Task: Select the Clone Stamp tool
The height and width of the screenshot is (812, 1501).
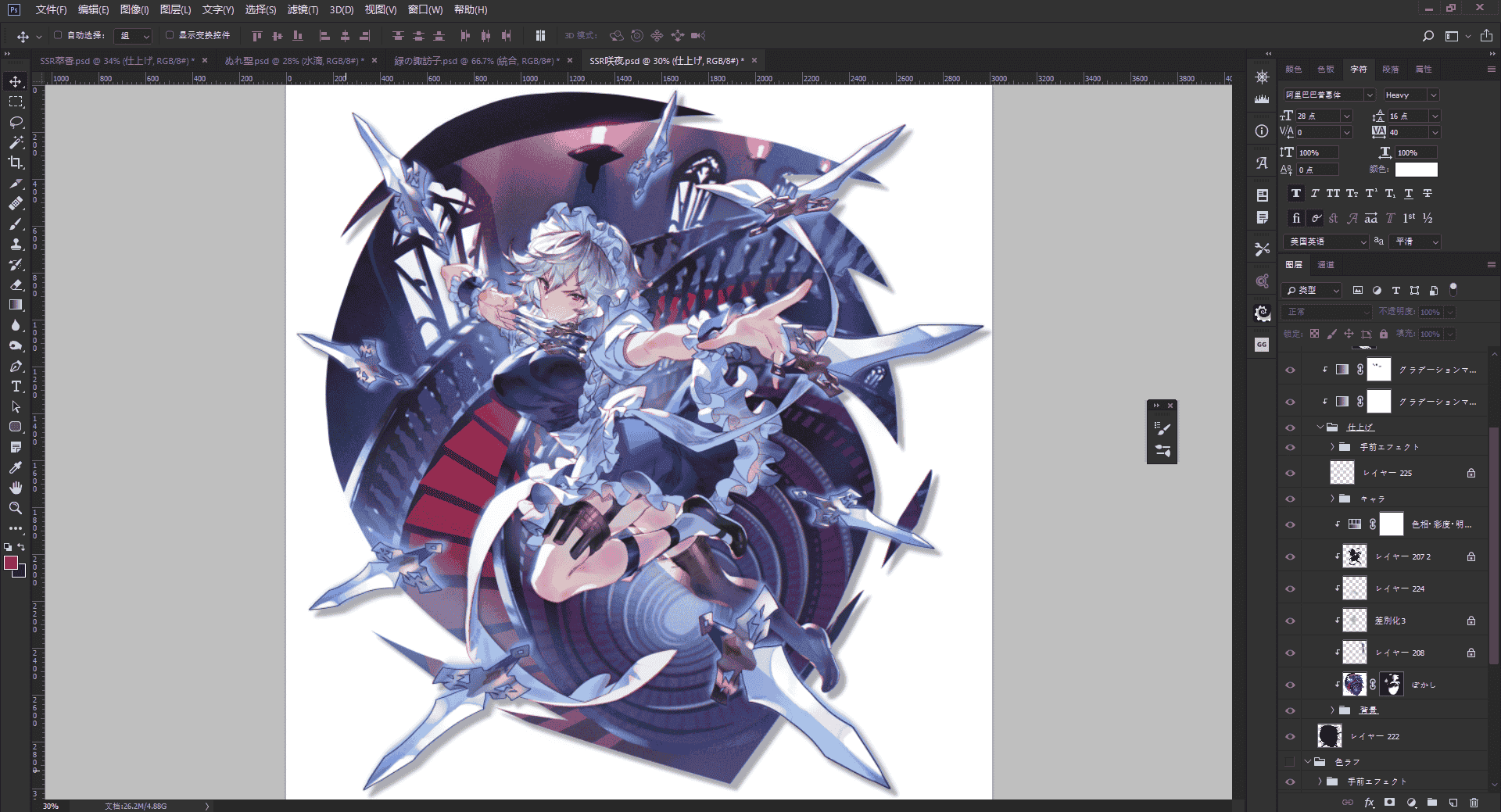Action: pos(16,244)
